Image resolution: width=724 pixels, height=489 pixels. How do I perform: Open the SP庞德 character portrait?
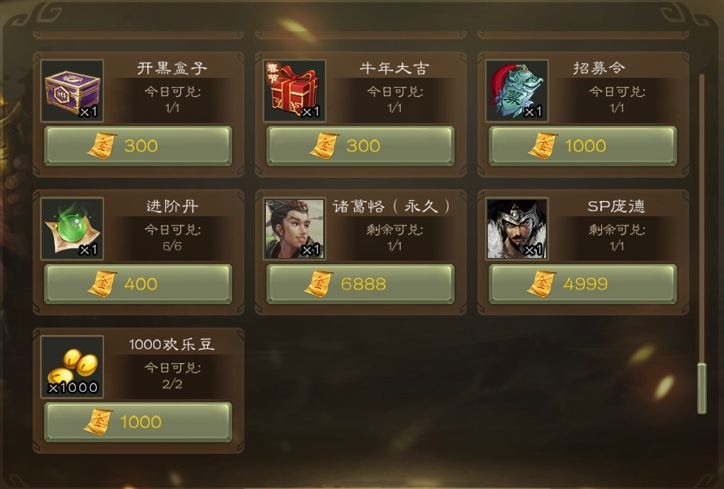pyautogui.click(x=517, y=229)
